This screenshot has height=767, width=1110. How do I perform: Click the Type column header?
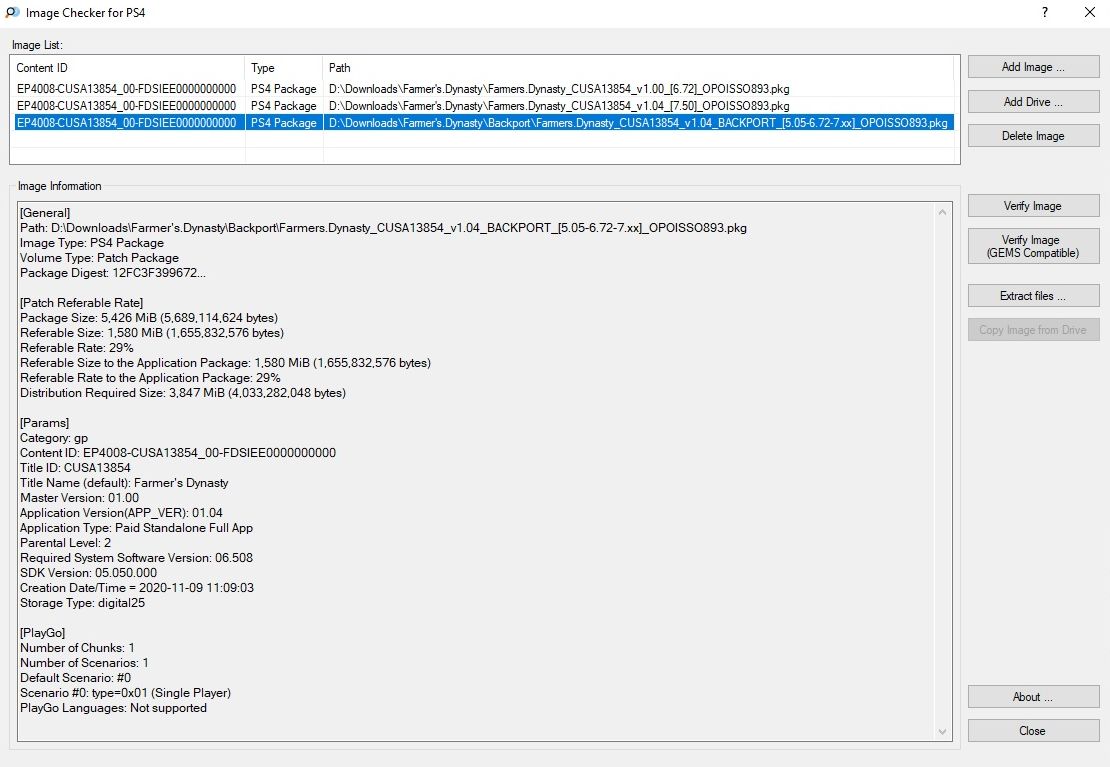pos(284,68)
